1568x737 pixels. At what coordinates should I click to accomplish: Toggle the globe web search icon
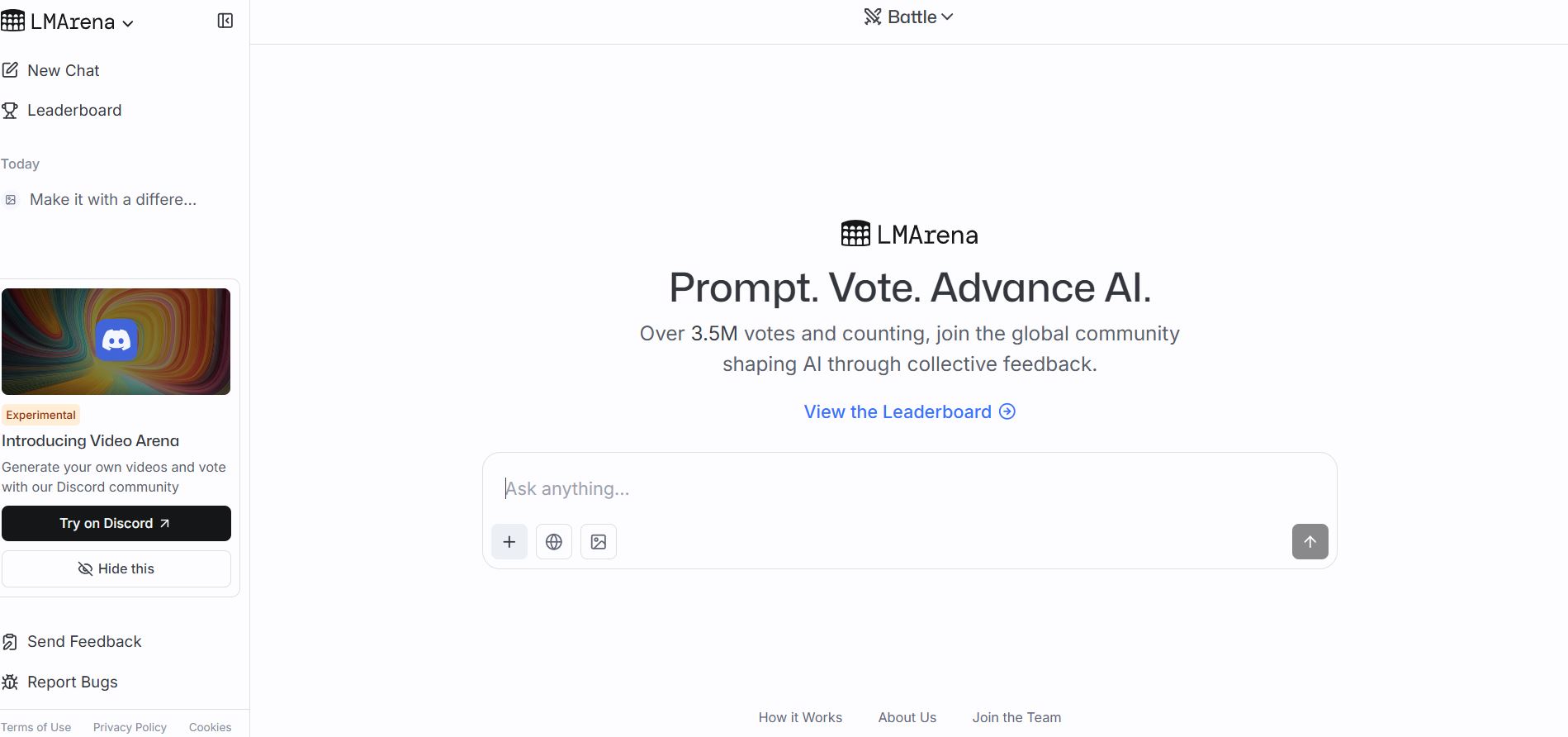tap(554, 542)
